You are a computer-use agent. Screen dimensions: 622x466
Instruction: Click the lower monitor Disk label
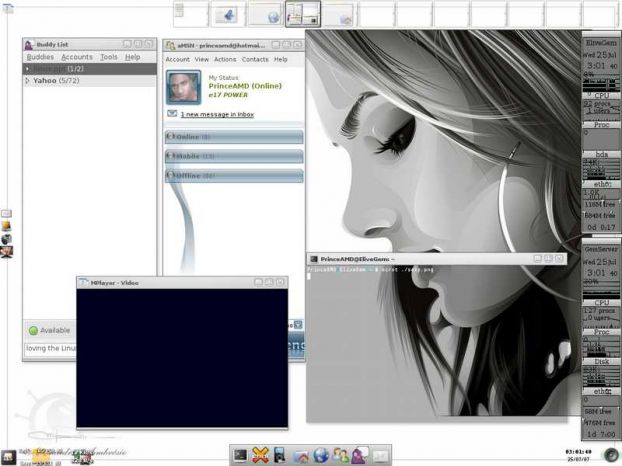[x=601, y=362]
